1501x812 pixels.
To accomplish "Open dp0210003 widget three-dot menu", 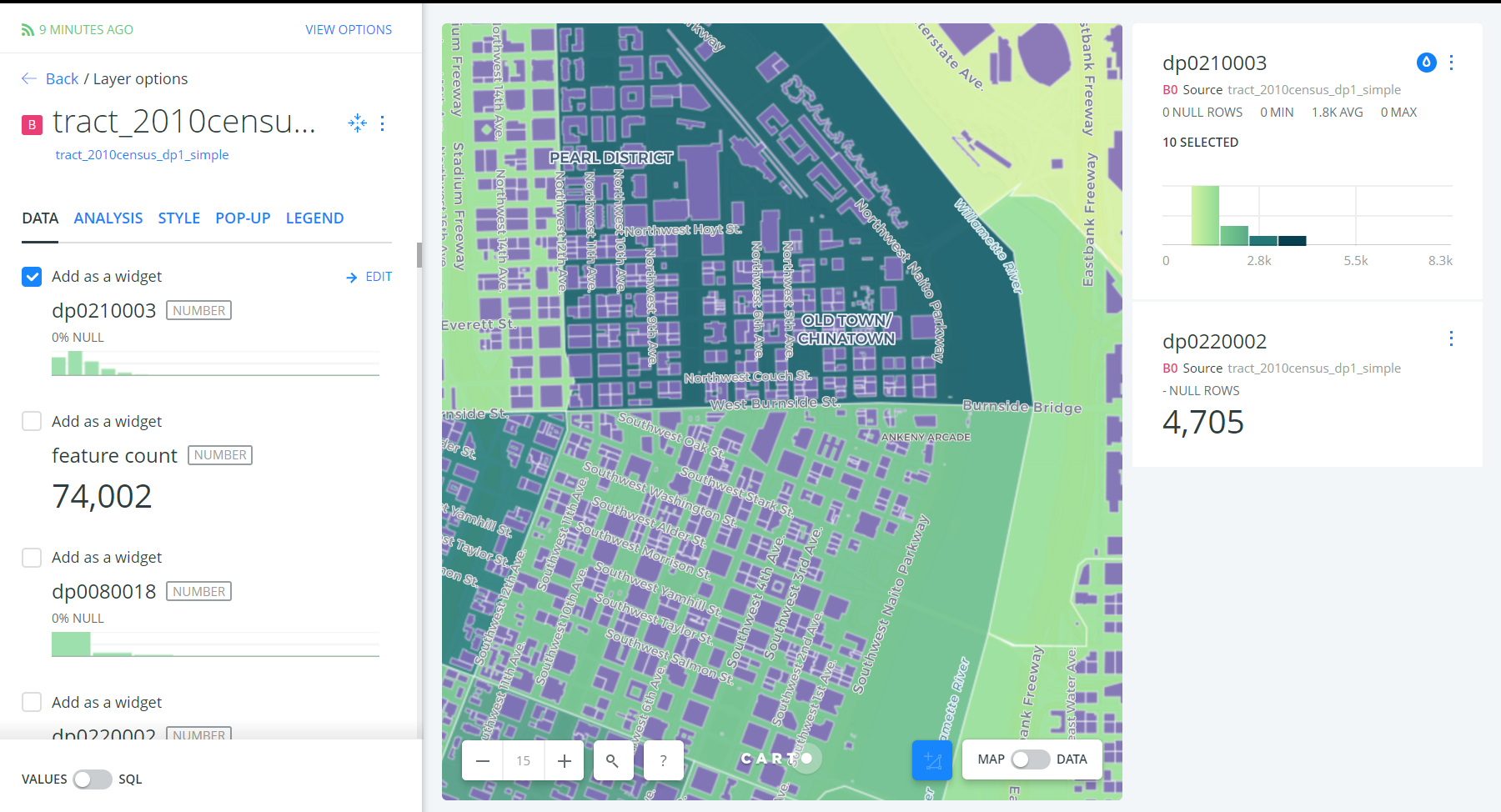I will pyautogui.click(x=1452, y=63).
